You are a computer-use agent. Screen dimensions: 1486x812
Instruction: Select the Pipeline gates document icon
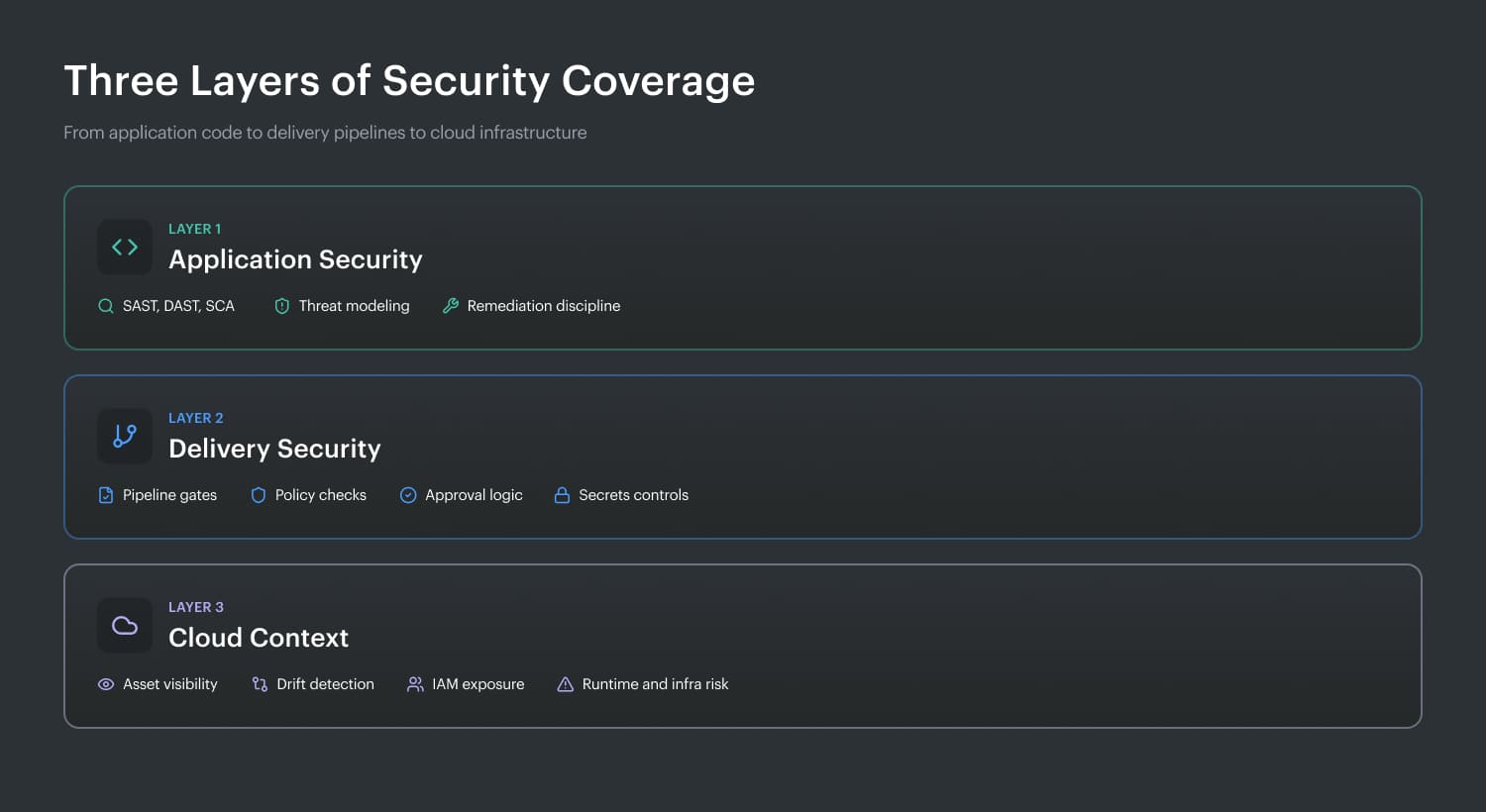coord(106,495)
